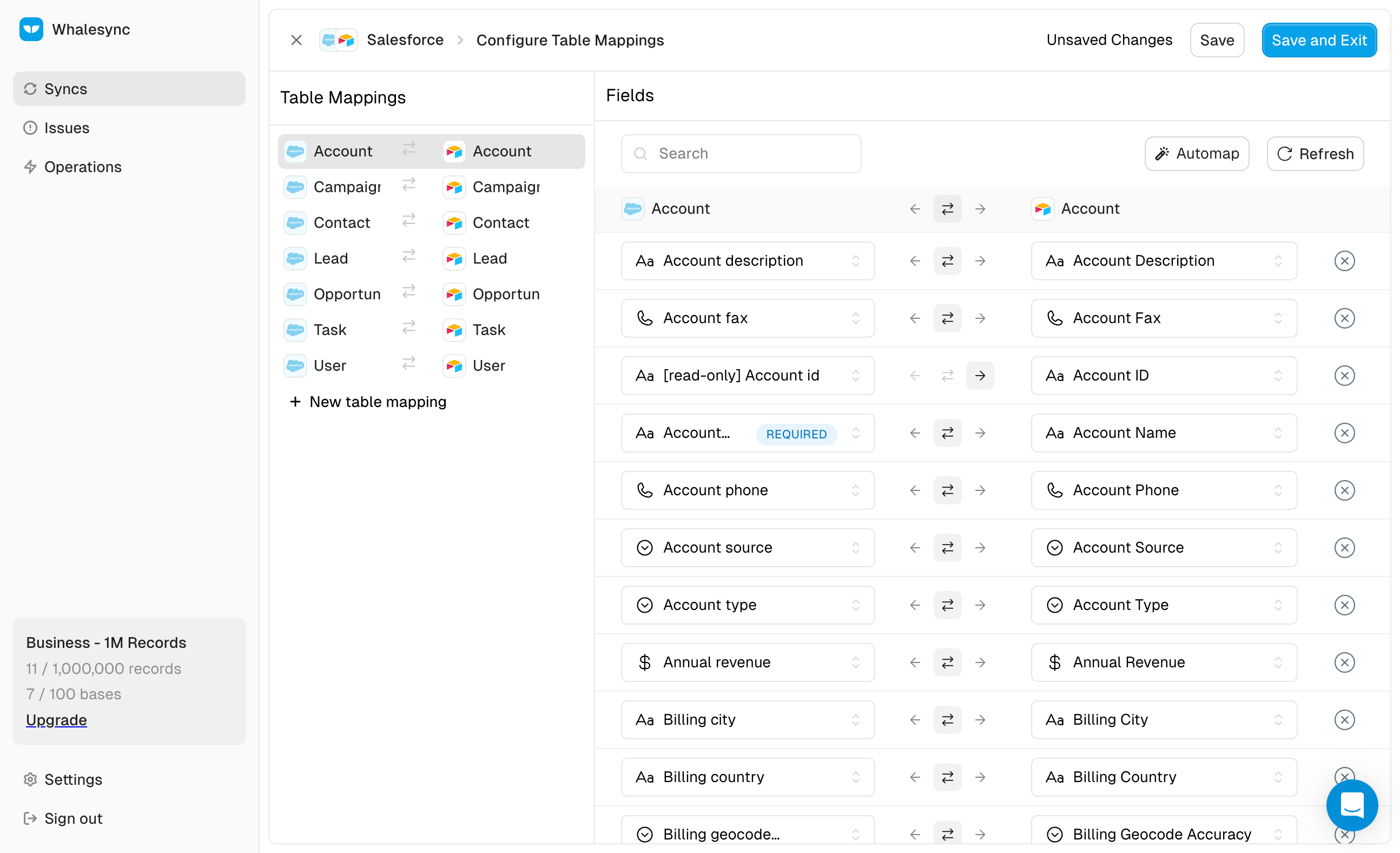
Task: Set Account description to sync left only
Action: [x=915, y=260]
